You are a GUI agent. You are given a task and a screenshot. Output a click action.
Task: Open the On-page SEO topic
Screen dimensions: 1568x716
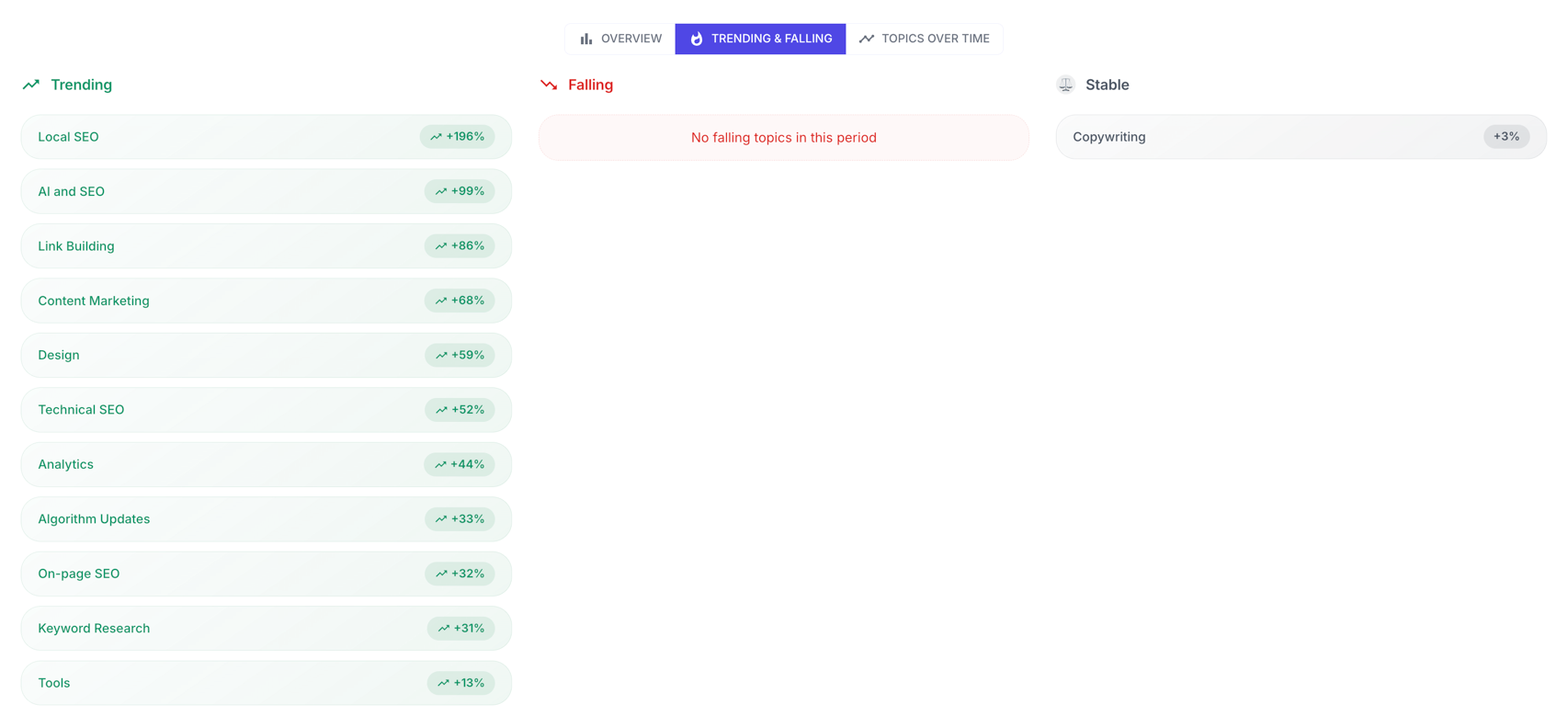pyautogui.click(x=267, y=574)
